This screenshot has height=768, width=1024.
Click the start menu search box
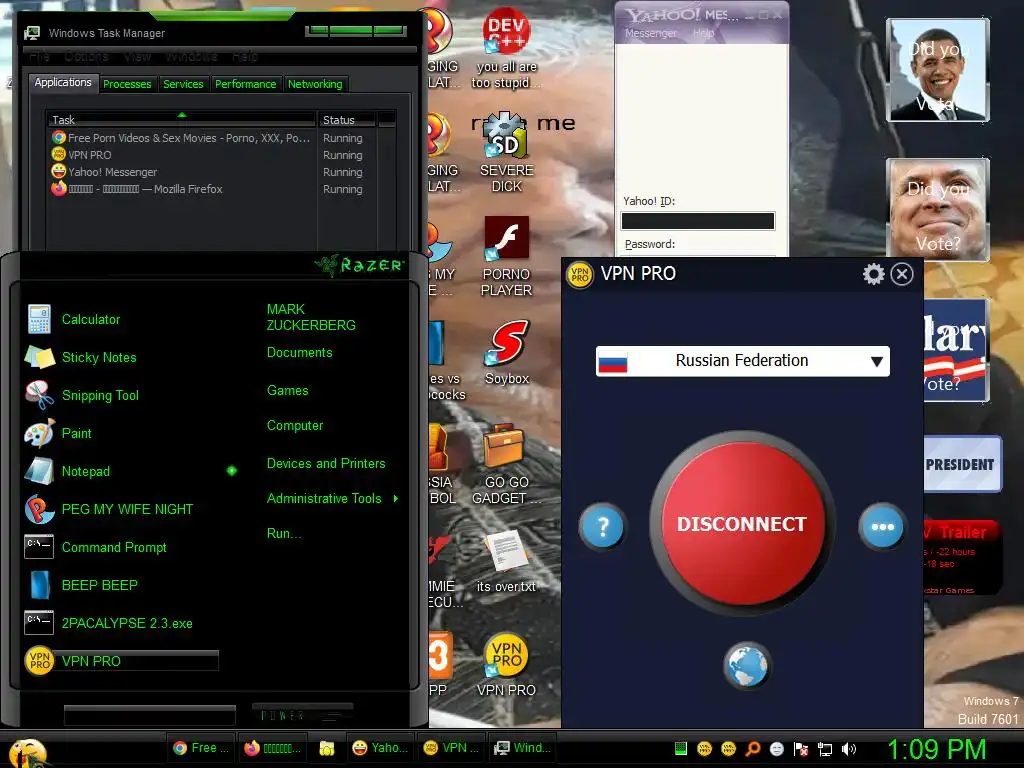(x=150, y=715)
